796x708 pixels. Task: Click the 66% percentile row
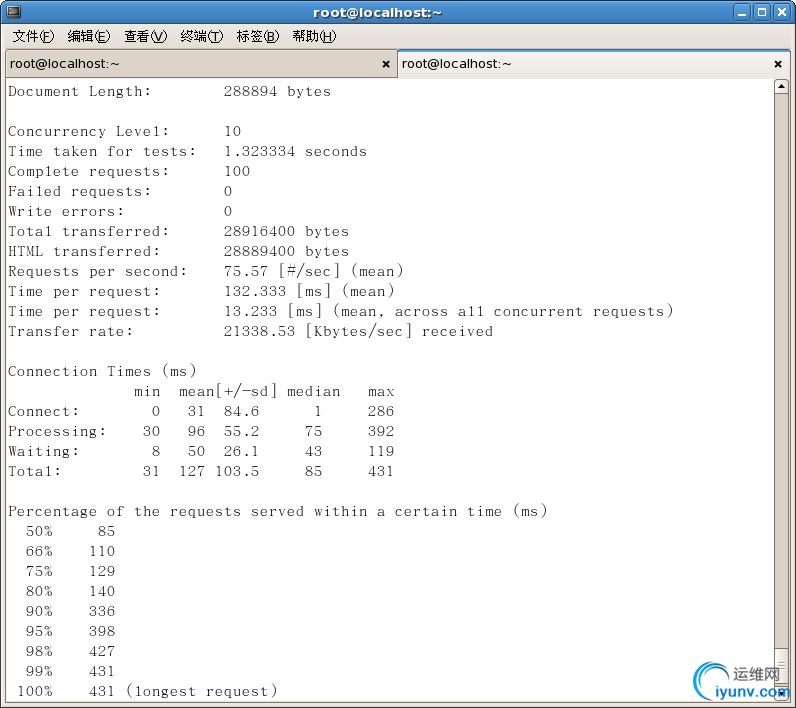click(x=71, y=551)
